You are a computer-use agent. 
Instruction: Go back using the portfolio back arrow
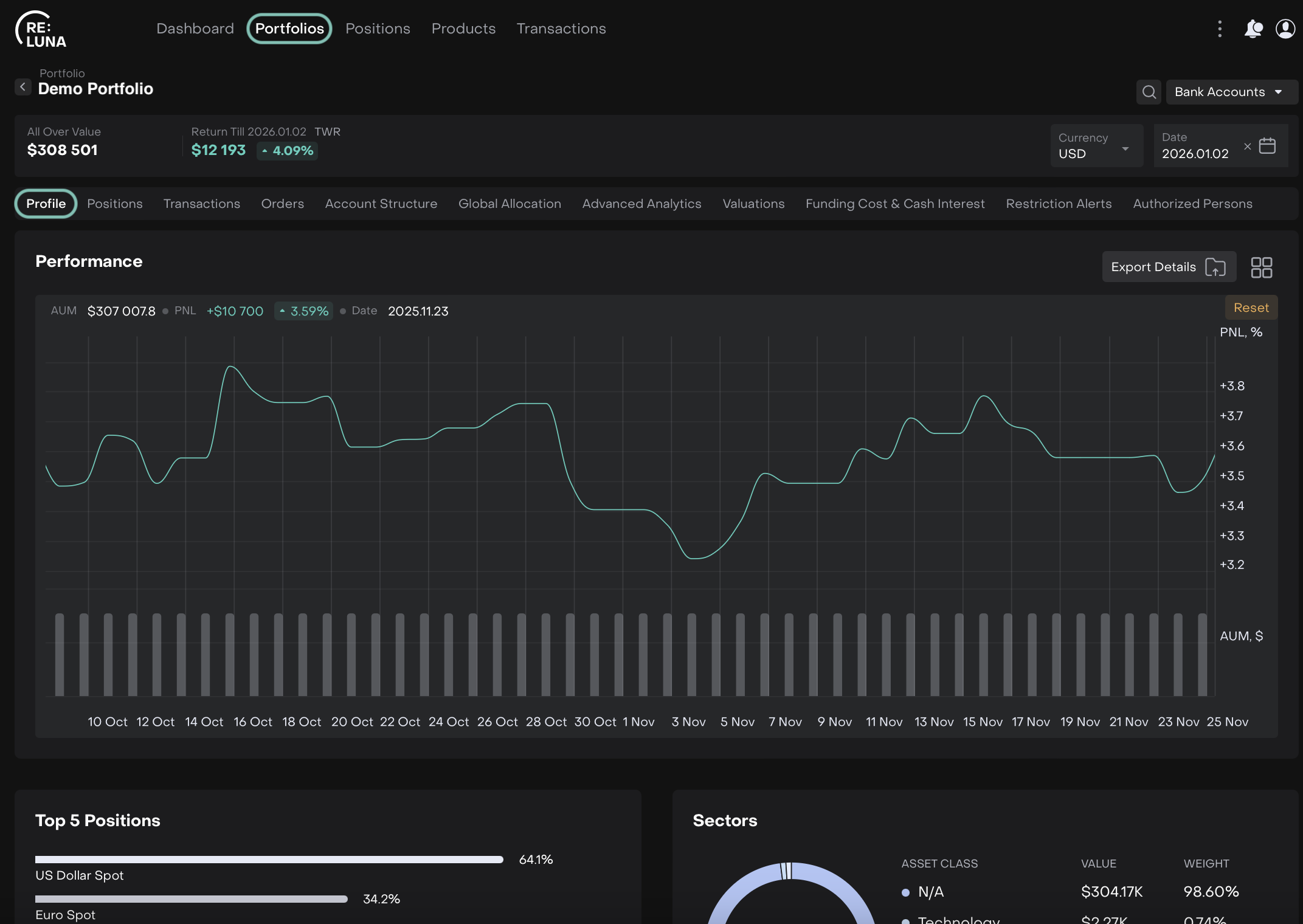[23, 87]
